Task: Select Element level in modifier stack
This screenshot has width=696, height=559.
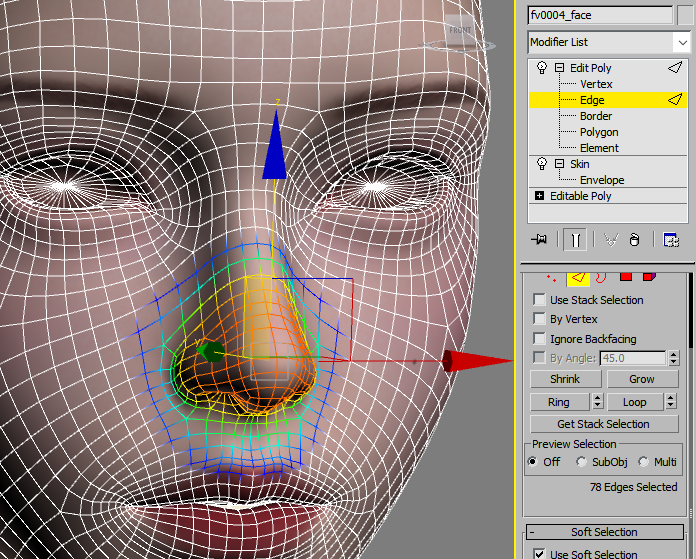Action: pos(599,148)
